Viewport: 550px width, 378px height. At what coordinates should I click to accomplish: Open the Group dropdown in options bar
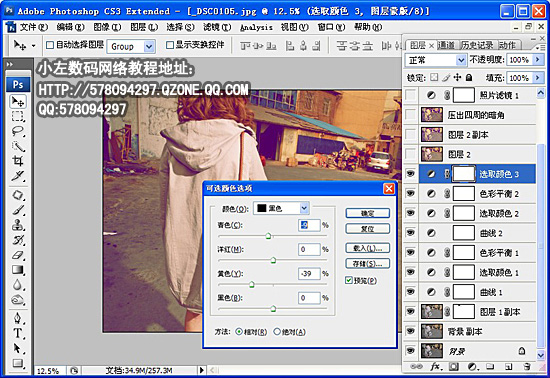[150, 46]
